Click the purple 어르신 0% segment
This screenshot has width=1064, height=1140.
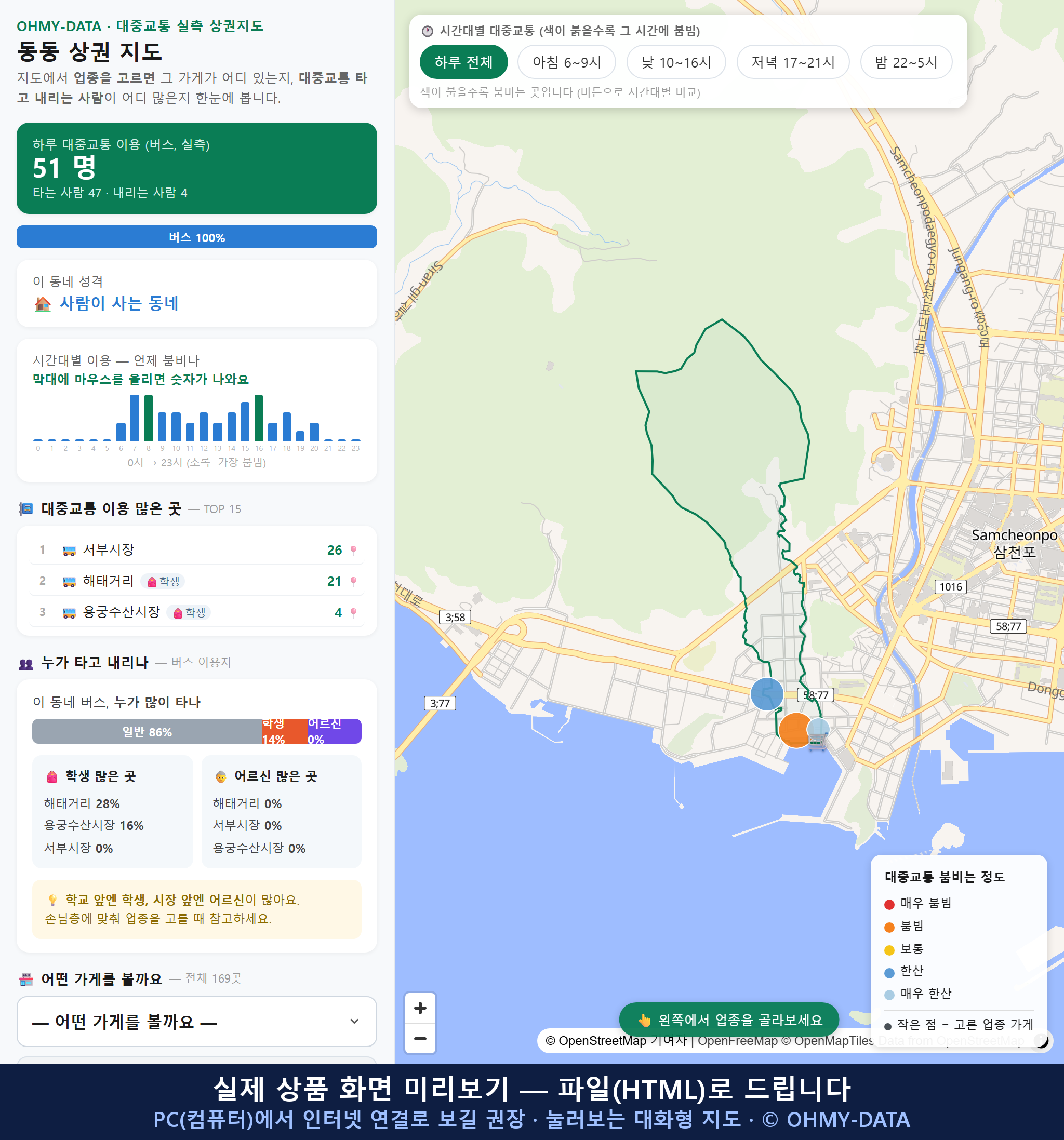tap(335, 731)
